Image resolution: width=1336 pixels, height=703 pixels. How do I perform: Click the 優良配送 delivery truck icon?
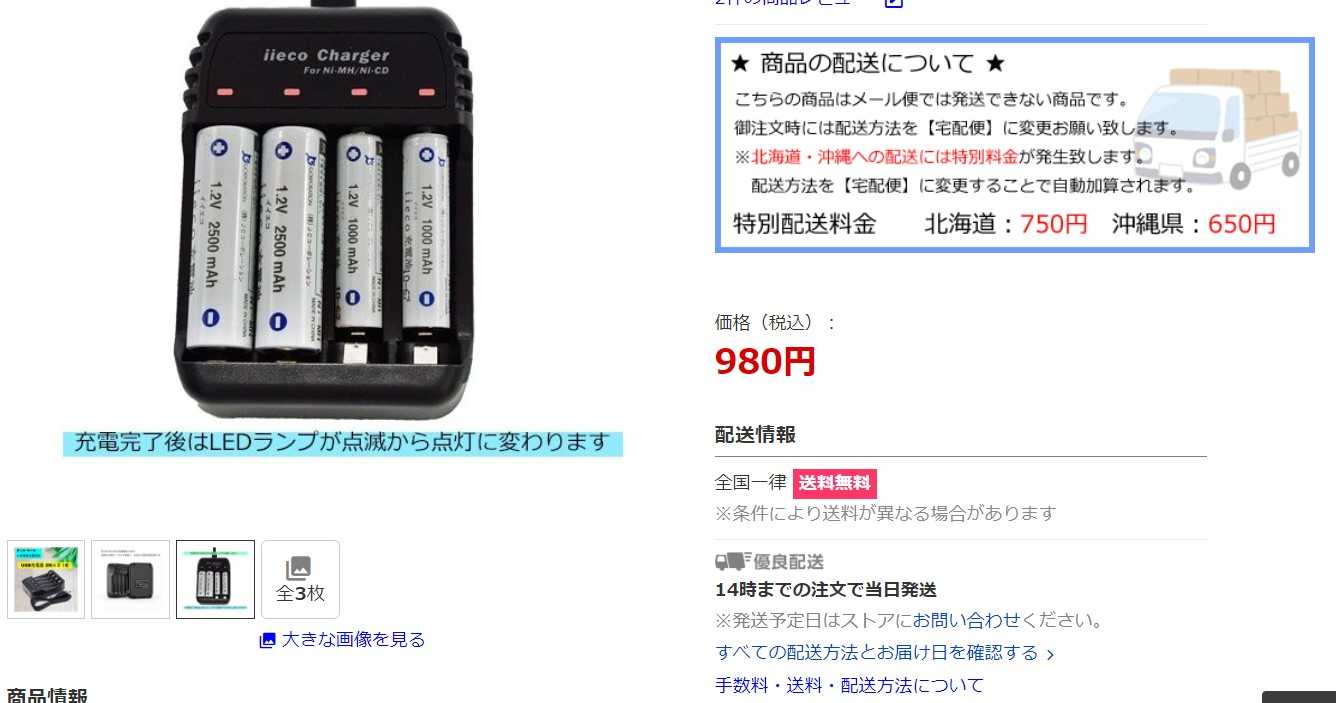point(733,561)
